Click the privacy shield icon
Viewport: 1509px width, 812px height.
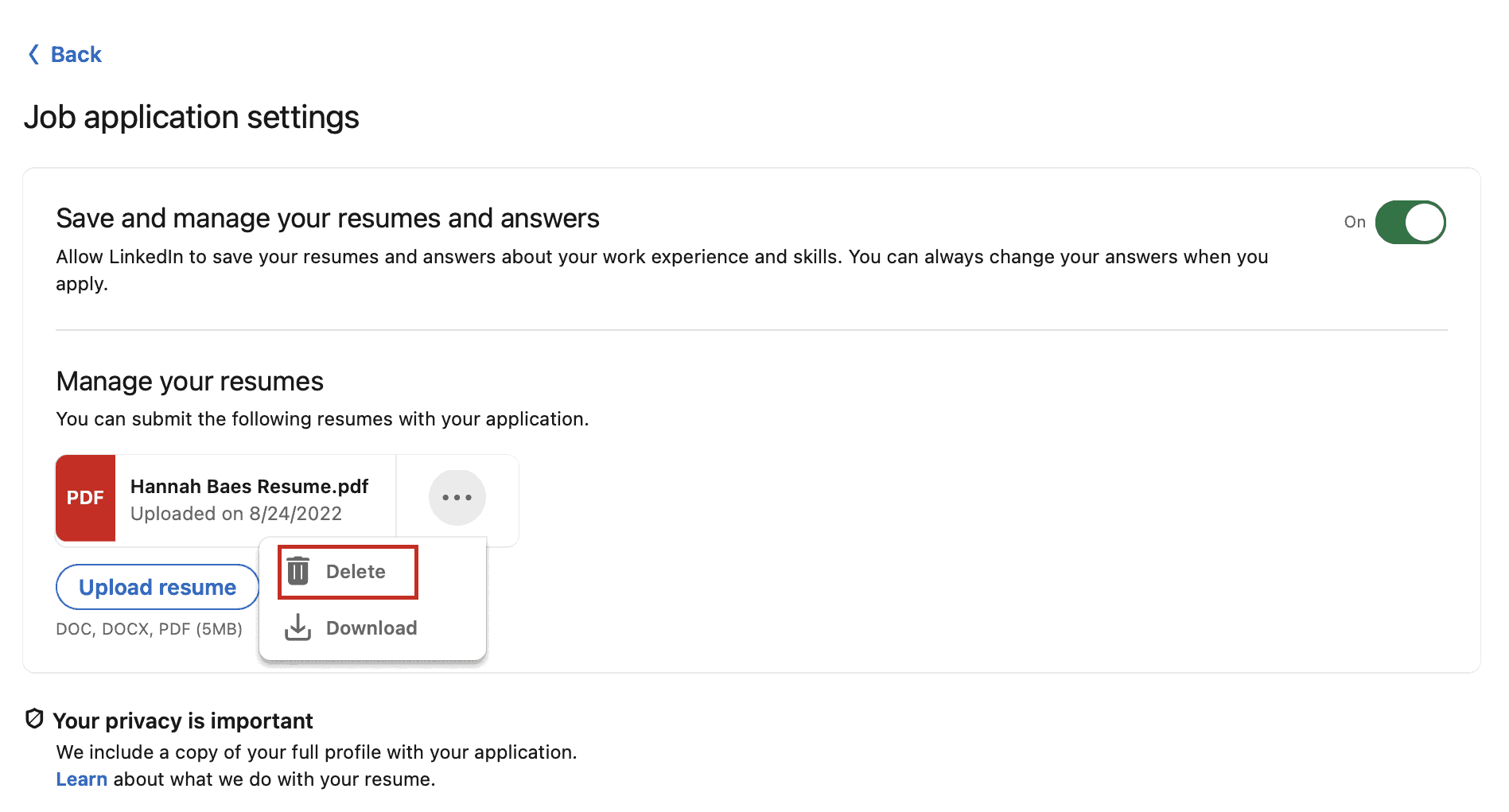pos(33,720)
